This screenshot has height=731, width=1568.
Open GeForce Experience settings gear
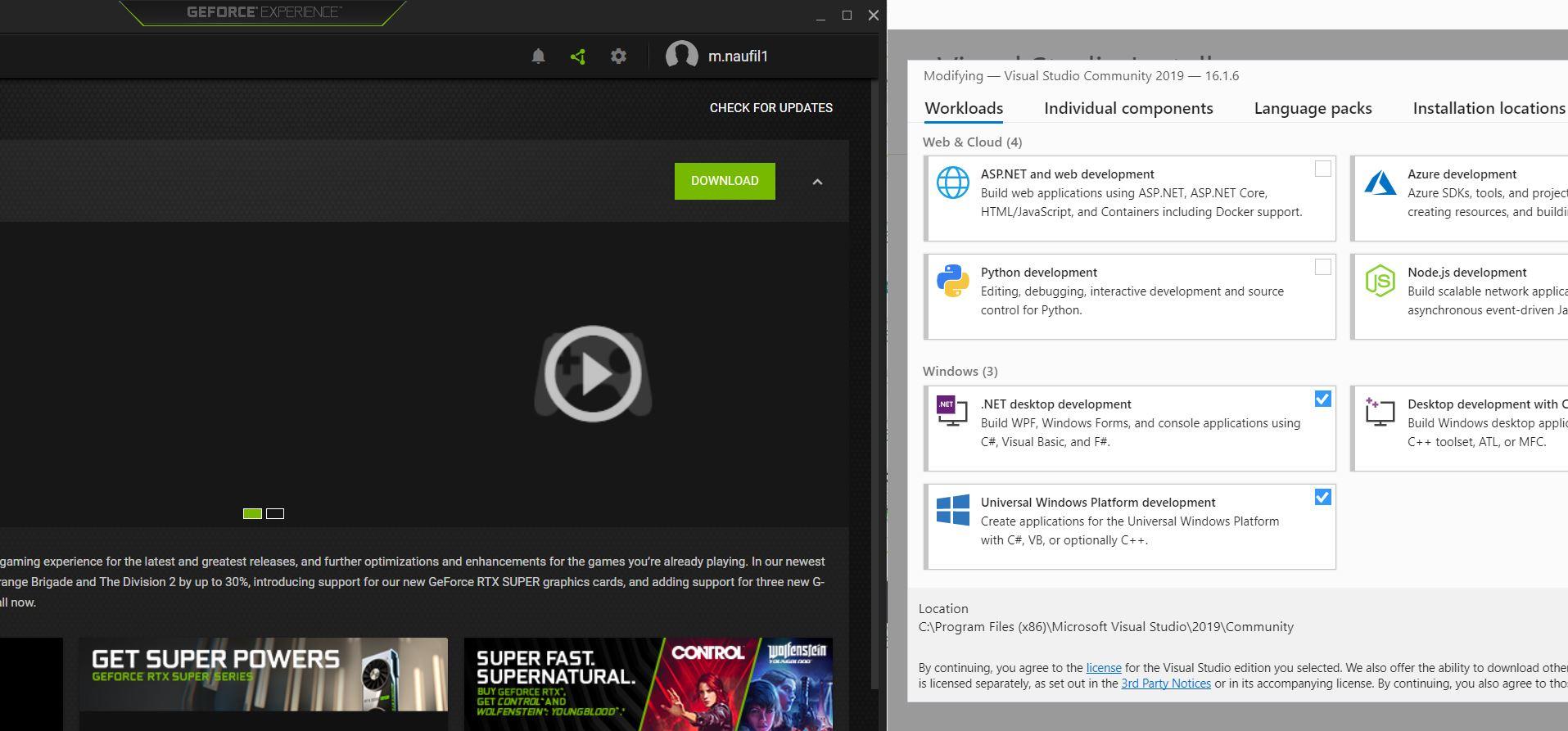tap(619, 56)
